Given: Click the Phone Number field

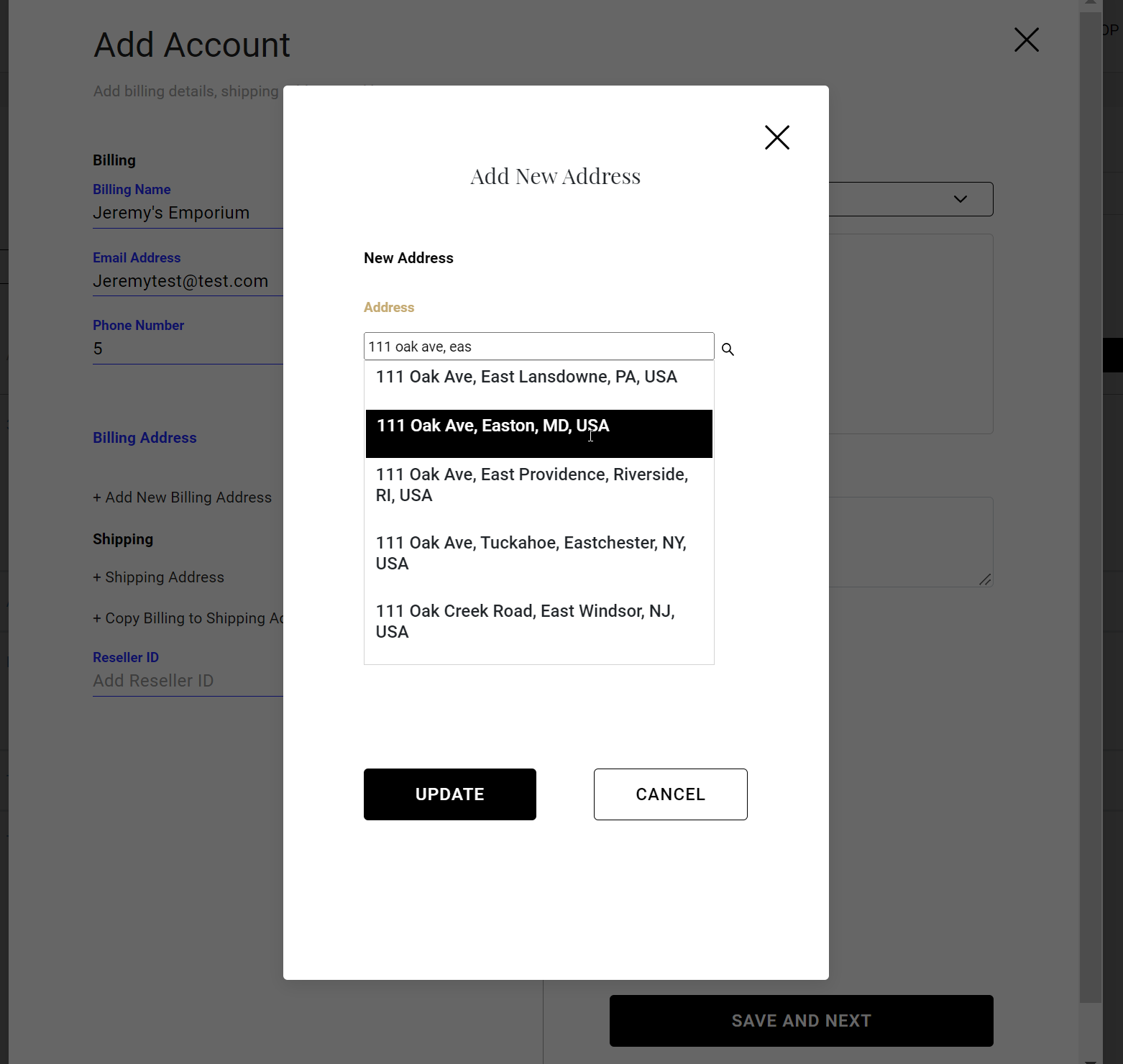Looking at the screenshot, I should pyautogui.click(x=187, y=349).
